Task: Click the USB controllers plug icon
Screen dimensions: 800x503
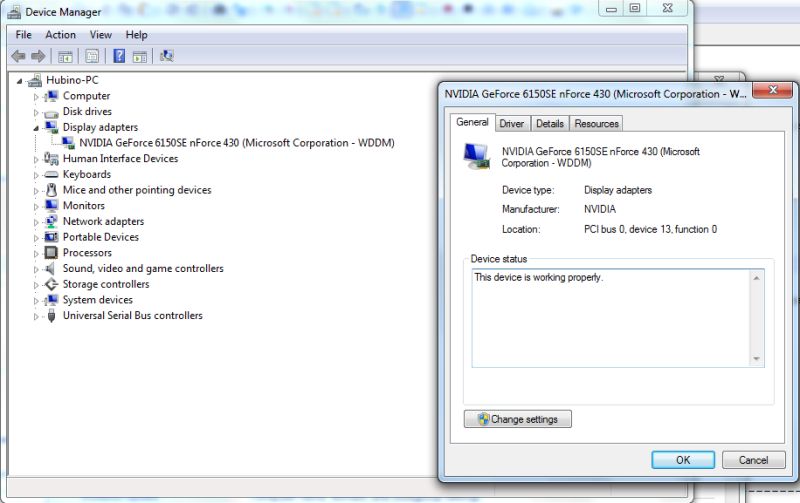Action: coord(51,316)
